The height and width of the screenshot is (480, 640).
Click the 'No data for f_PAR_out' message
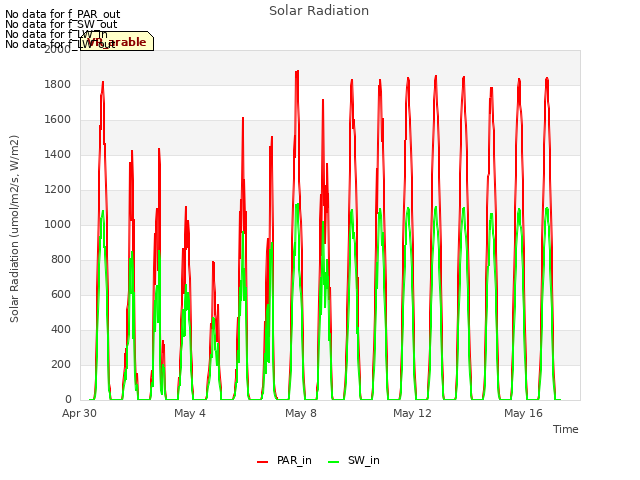(x=62, y=14)
